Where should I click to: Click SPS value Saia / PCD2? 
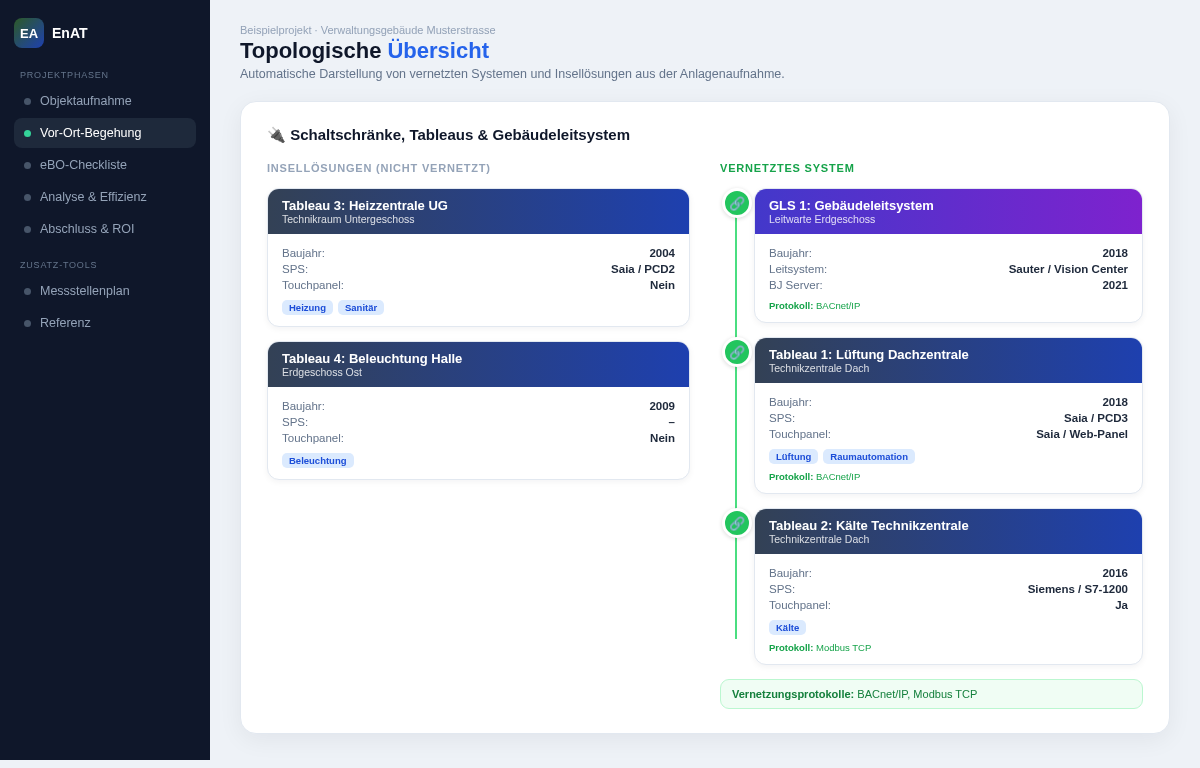click(643, 269)
